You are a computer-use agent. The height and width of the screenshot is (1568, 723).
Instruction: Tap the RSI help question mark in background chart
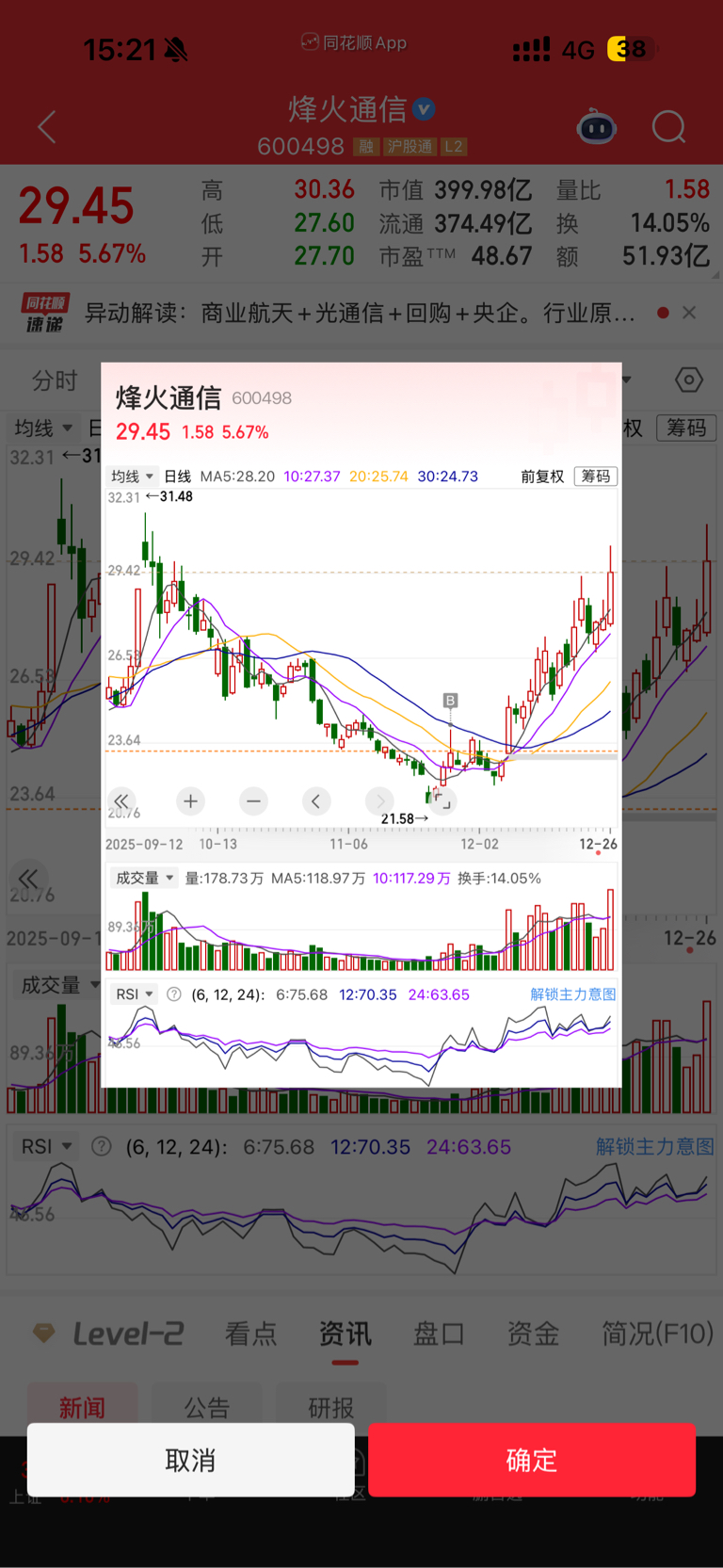[x=102, y=1147]
